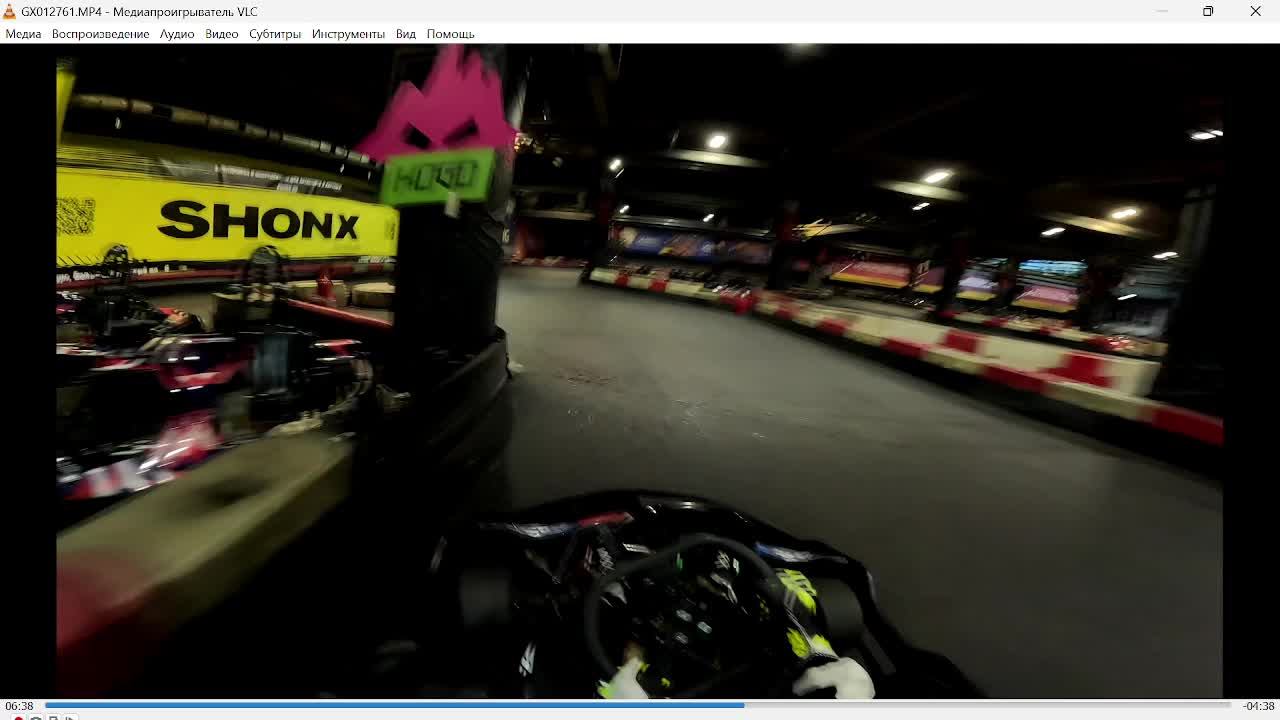Open the Инструменты menu
Image resolution: width=1280 pixels, height=720 pixels.
tap(348, 34)
